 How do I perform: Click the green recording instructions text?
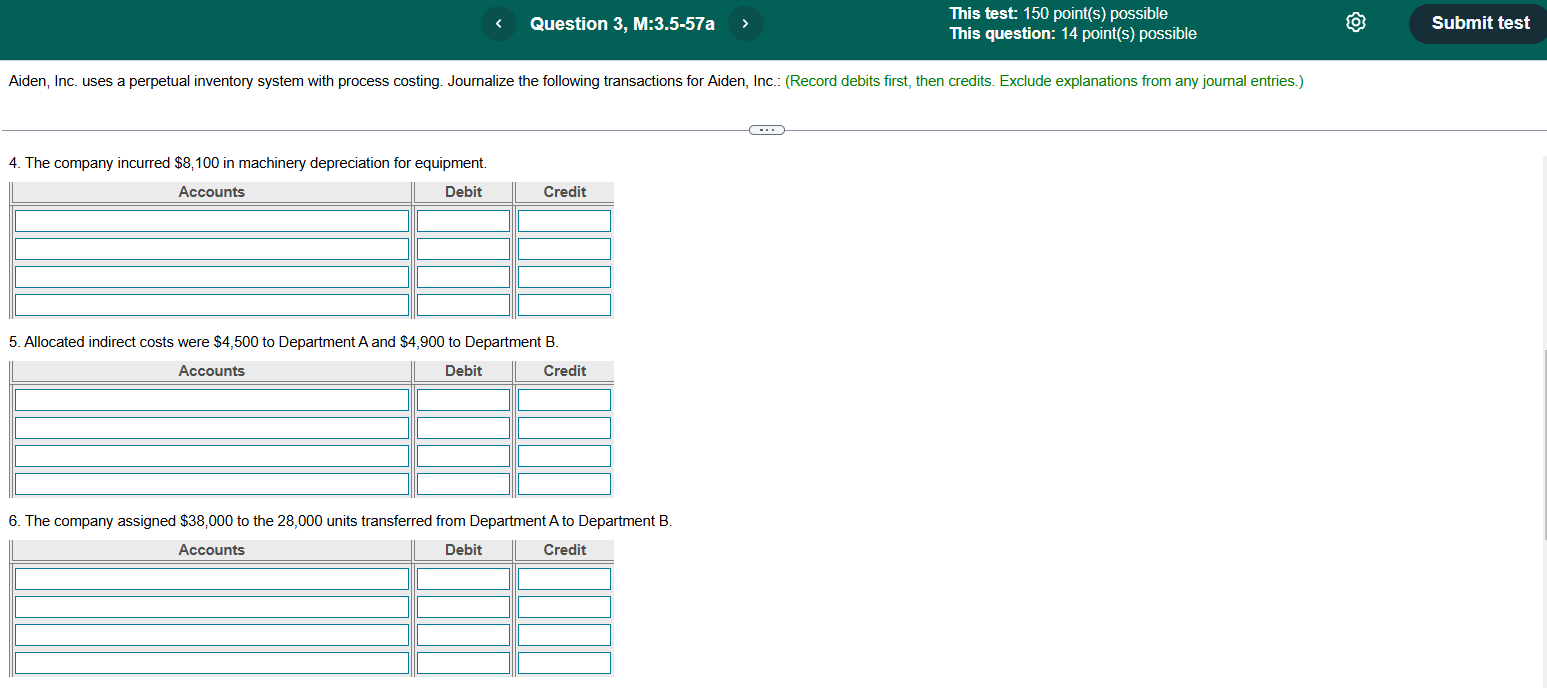[x=1044, y=81]
